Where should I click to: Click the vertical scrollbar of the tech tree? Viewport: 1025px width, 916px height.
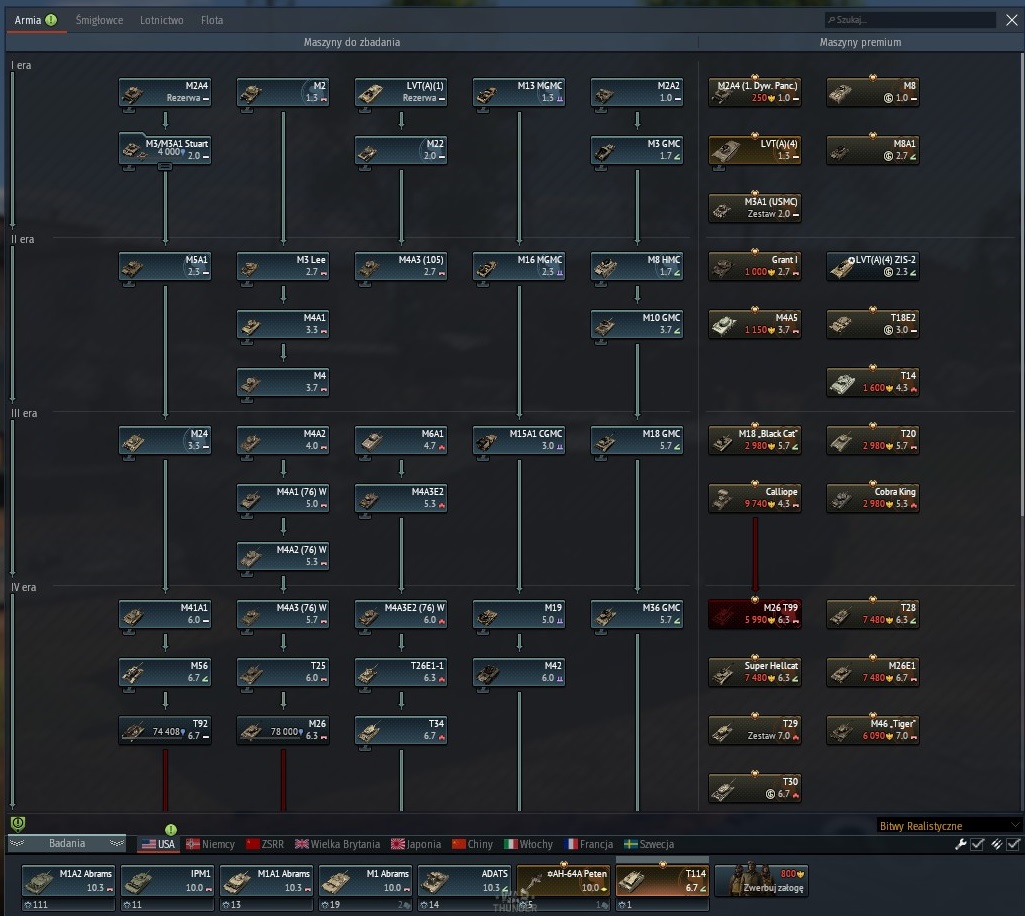point(1020,281)
